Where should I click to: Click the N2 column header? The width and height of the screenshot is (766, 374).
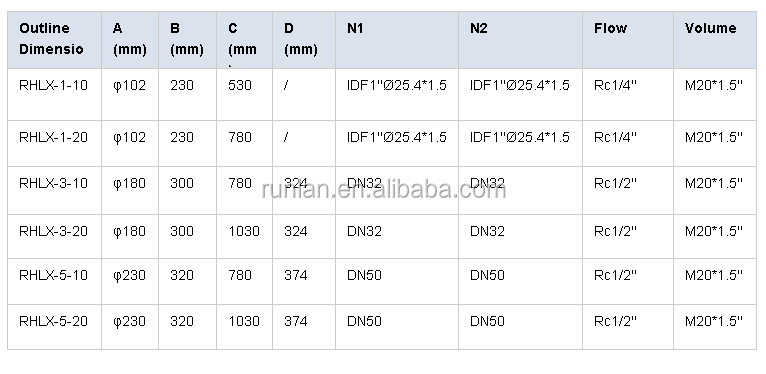520,40
